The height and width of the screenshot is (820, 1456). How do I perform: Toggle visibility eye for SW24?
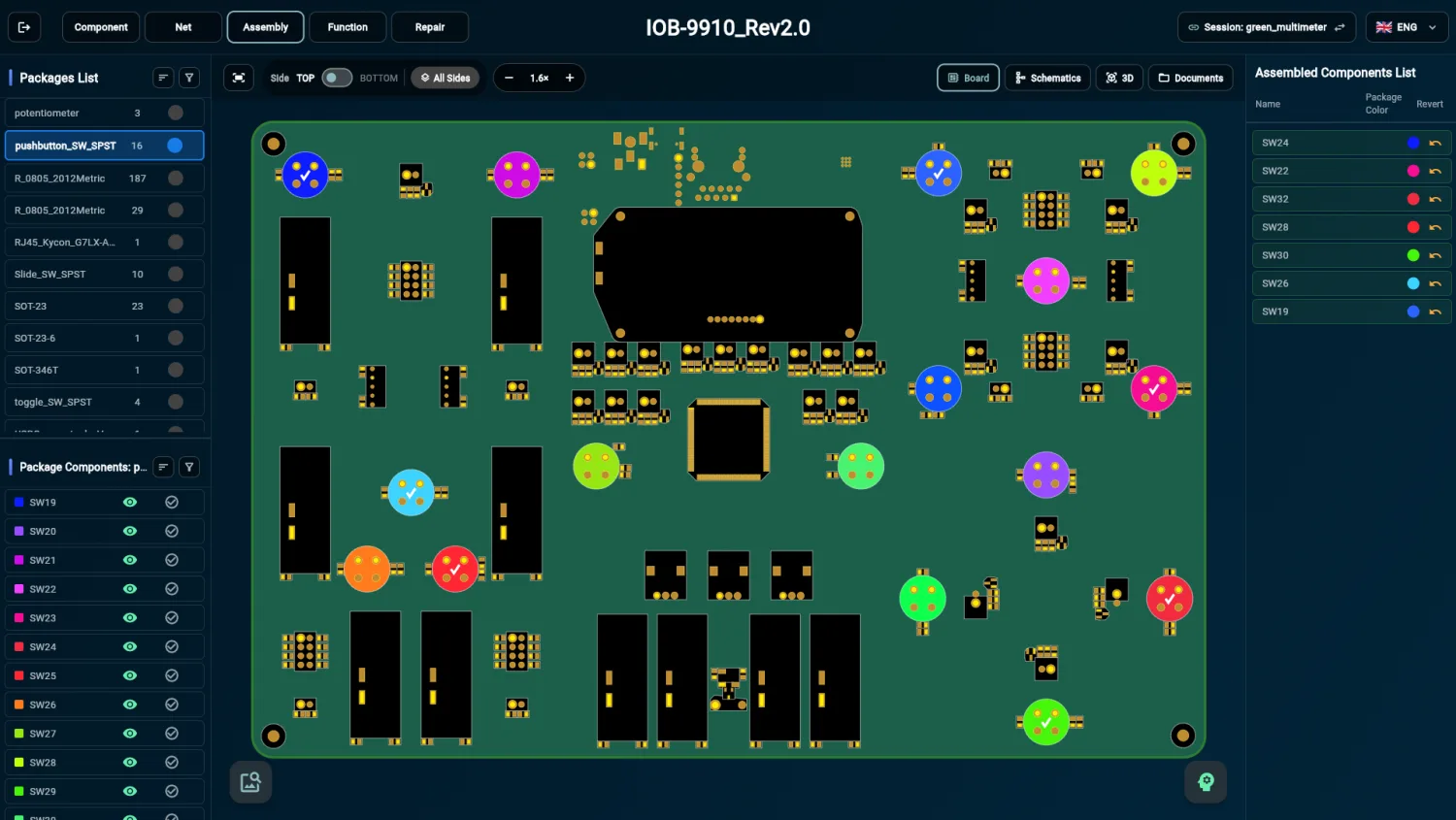coord(130,646)
